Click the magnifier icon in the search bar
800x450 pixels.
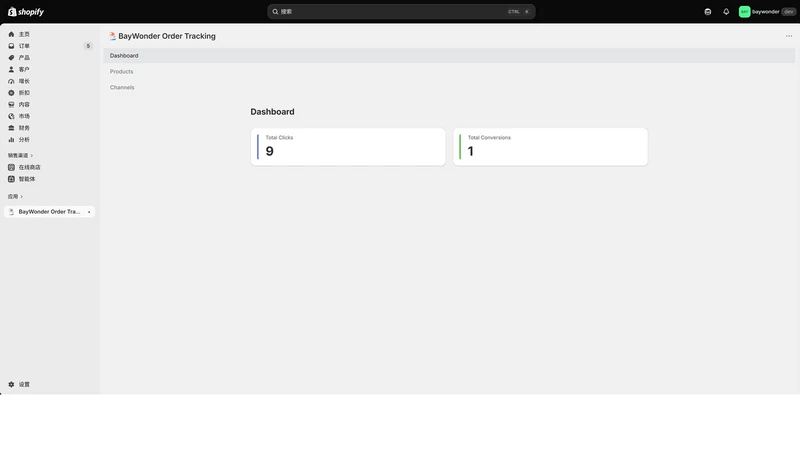pyautogui.click(x=275, y=12)
